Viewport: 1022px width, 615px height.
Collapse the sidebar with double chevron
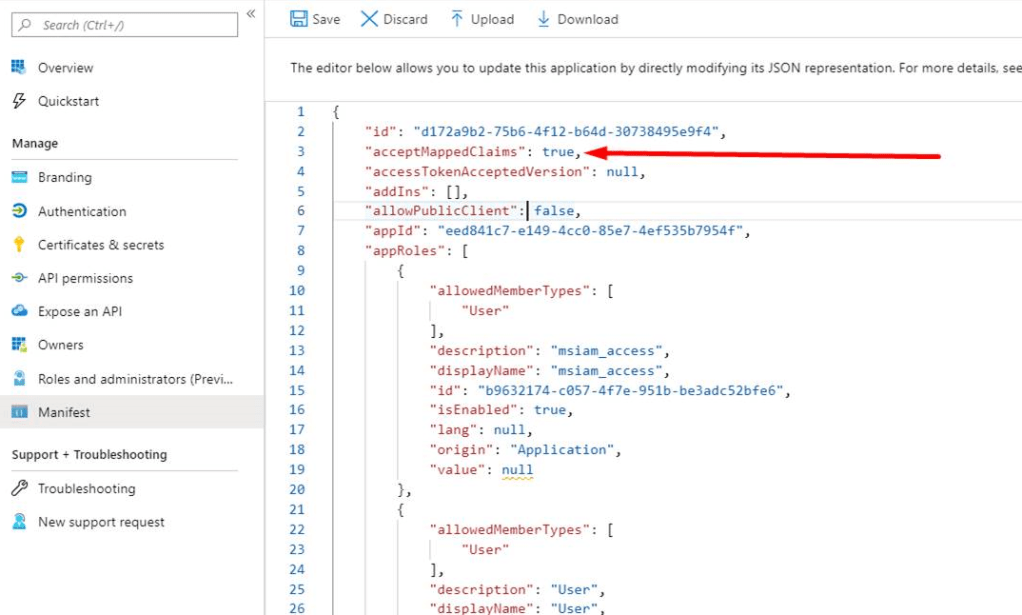(251, 13)
